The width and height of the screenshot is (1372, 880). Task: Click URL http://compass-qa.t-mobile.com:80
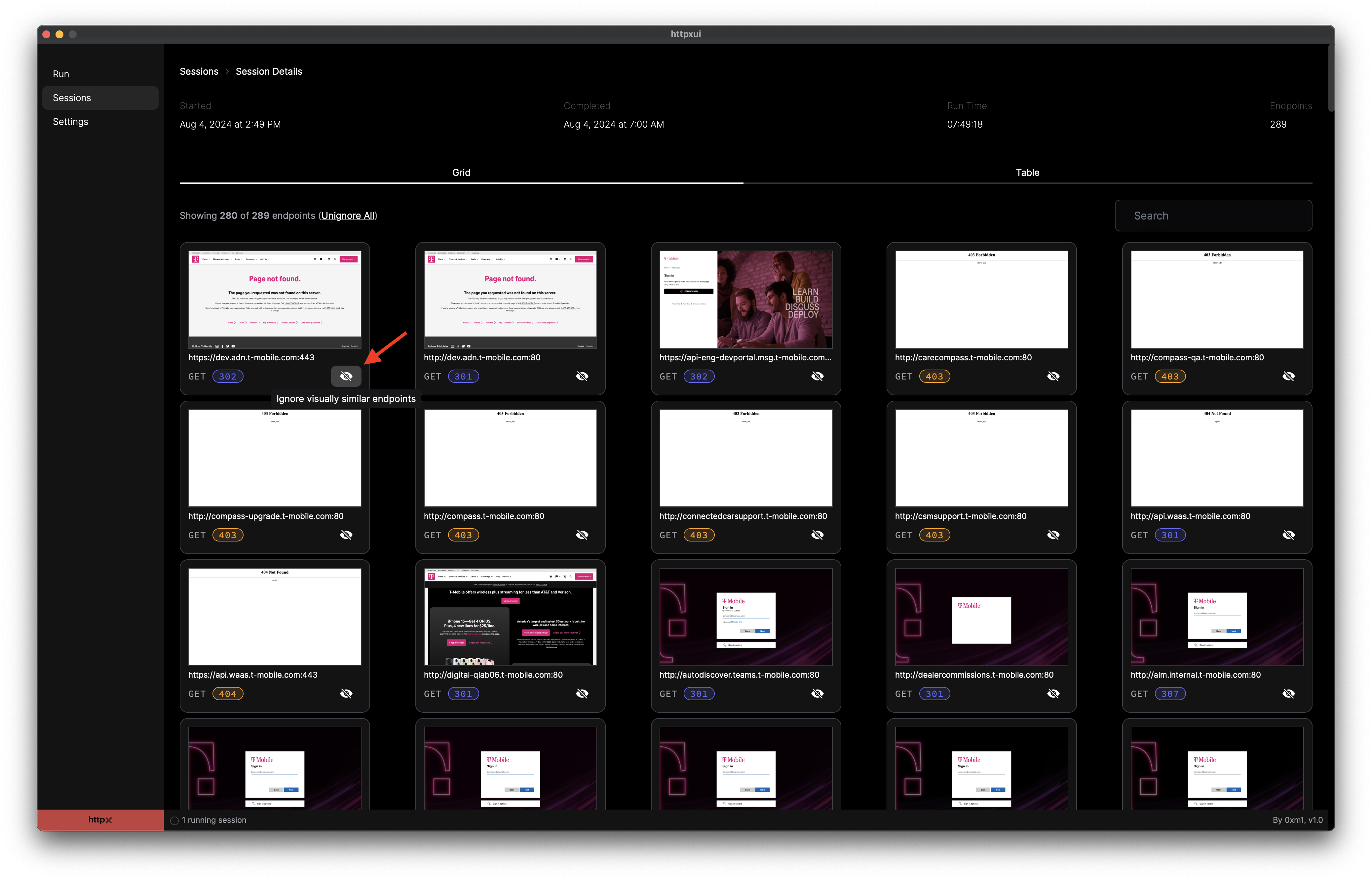[1197, 357]
